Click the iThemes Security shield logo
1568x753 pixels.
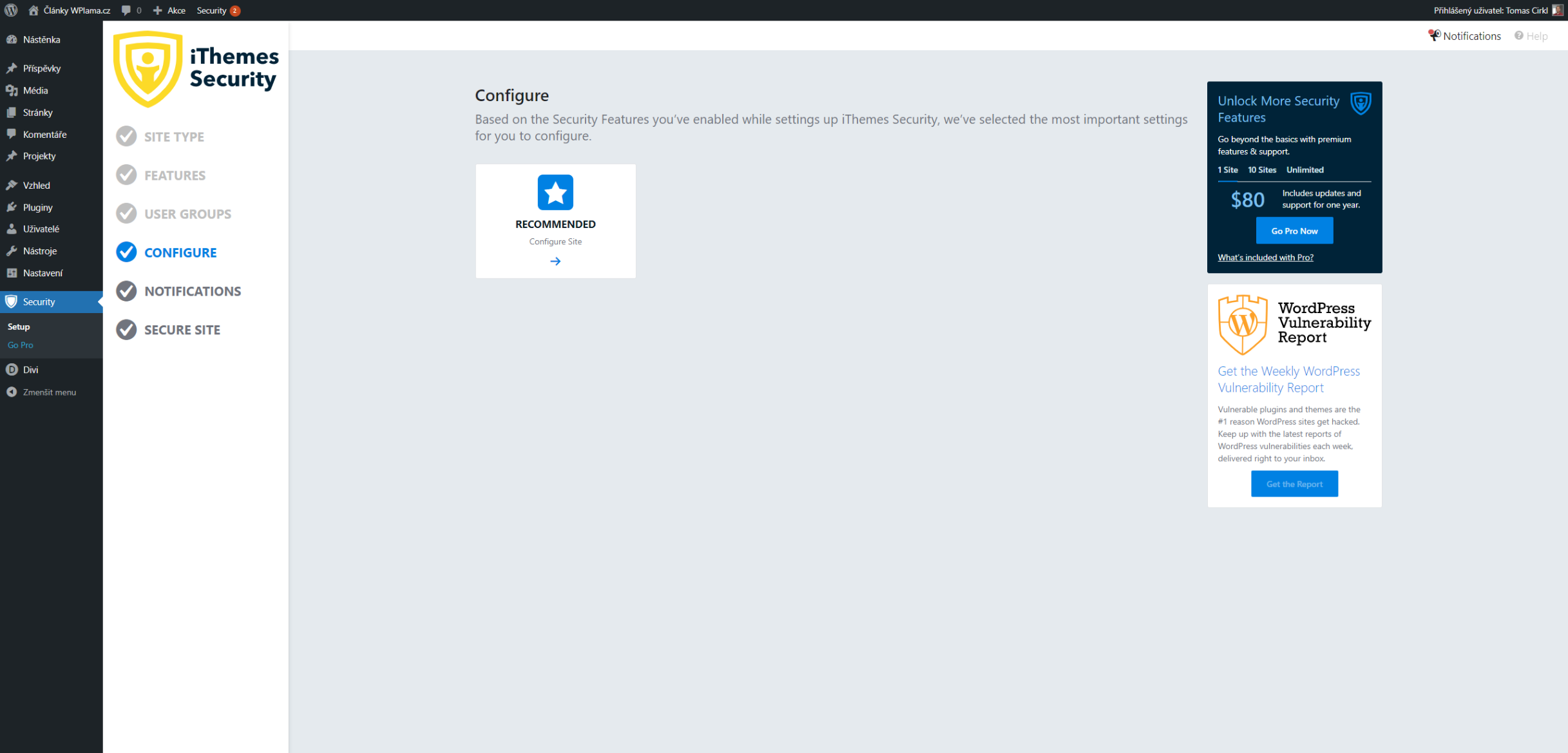(x=148, y=68)
